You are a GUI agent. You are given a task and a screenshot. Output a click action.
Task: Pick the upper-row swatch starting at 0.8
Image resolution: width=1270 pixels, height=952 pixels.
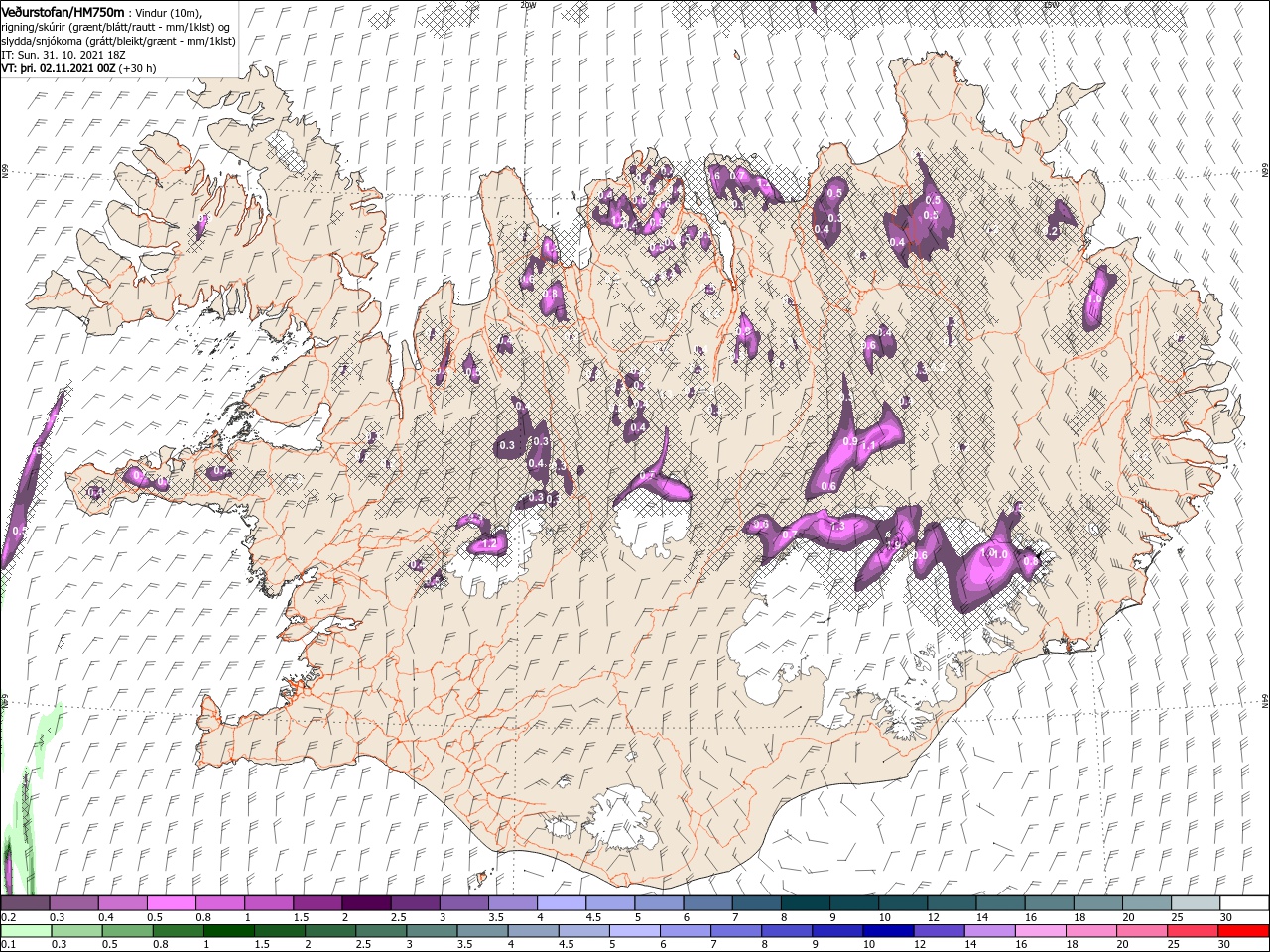220,903
